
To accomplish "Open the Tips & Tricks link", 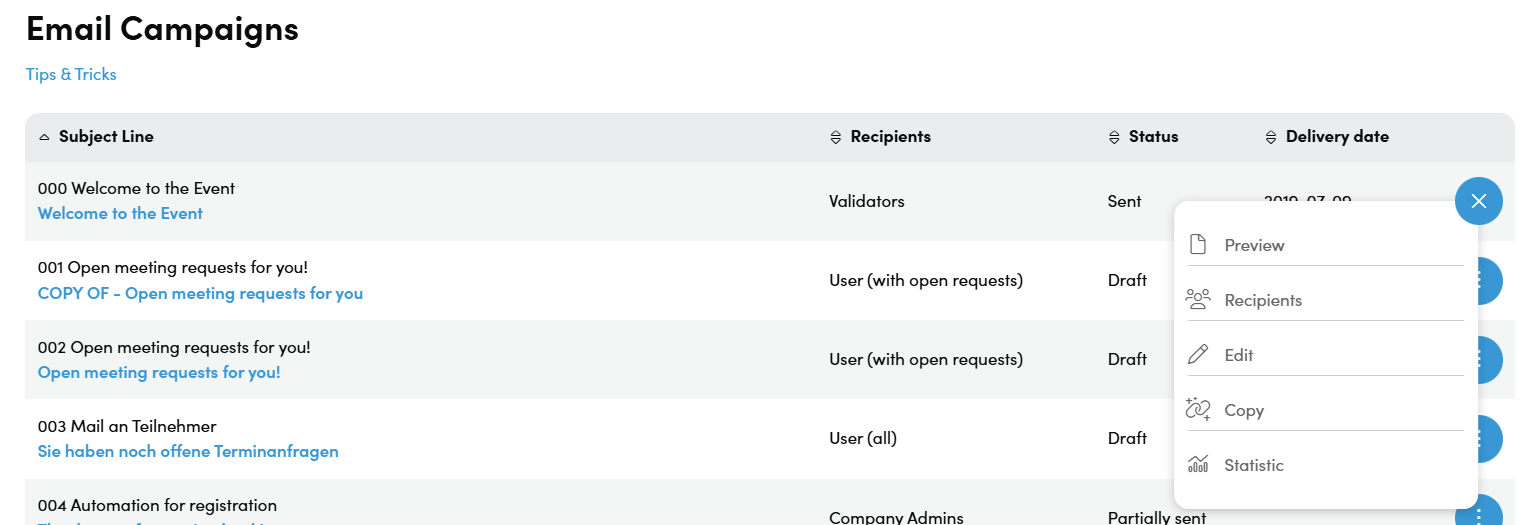I will click(x=71, y=74).
